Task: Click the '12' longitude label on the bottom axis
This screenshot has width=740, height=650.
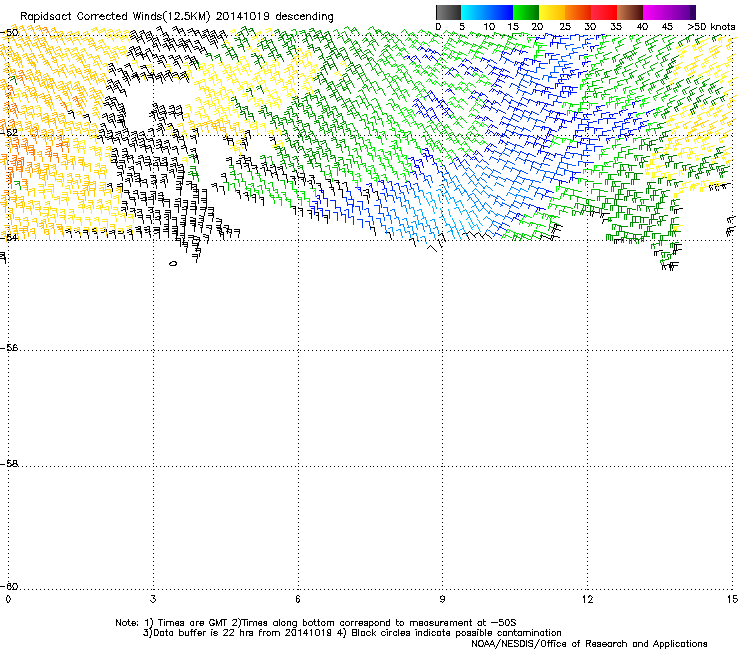Action: pyautogui.click(x=587, y=599)
